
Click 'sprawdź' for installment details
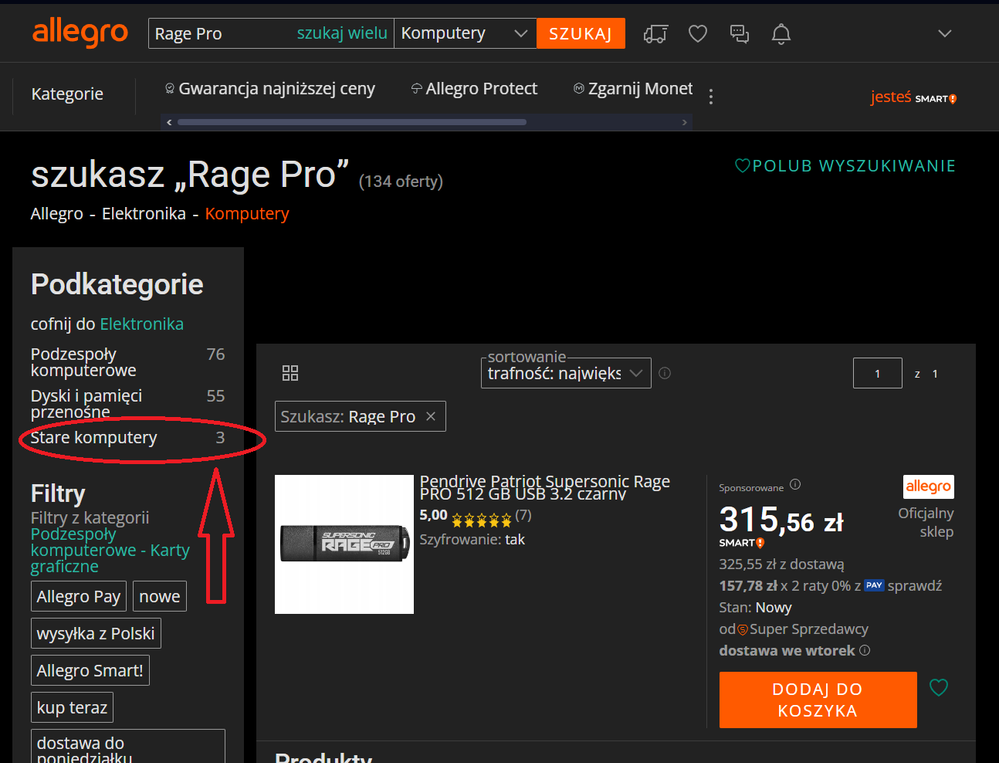[915, 586]
